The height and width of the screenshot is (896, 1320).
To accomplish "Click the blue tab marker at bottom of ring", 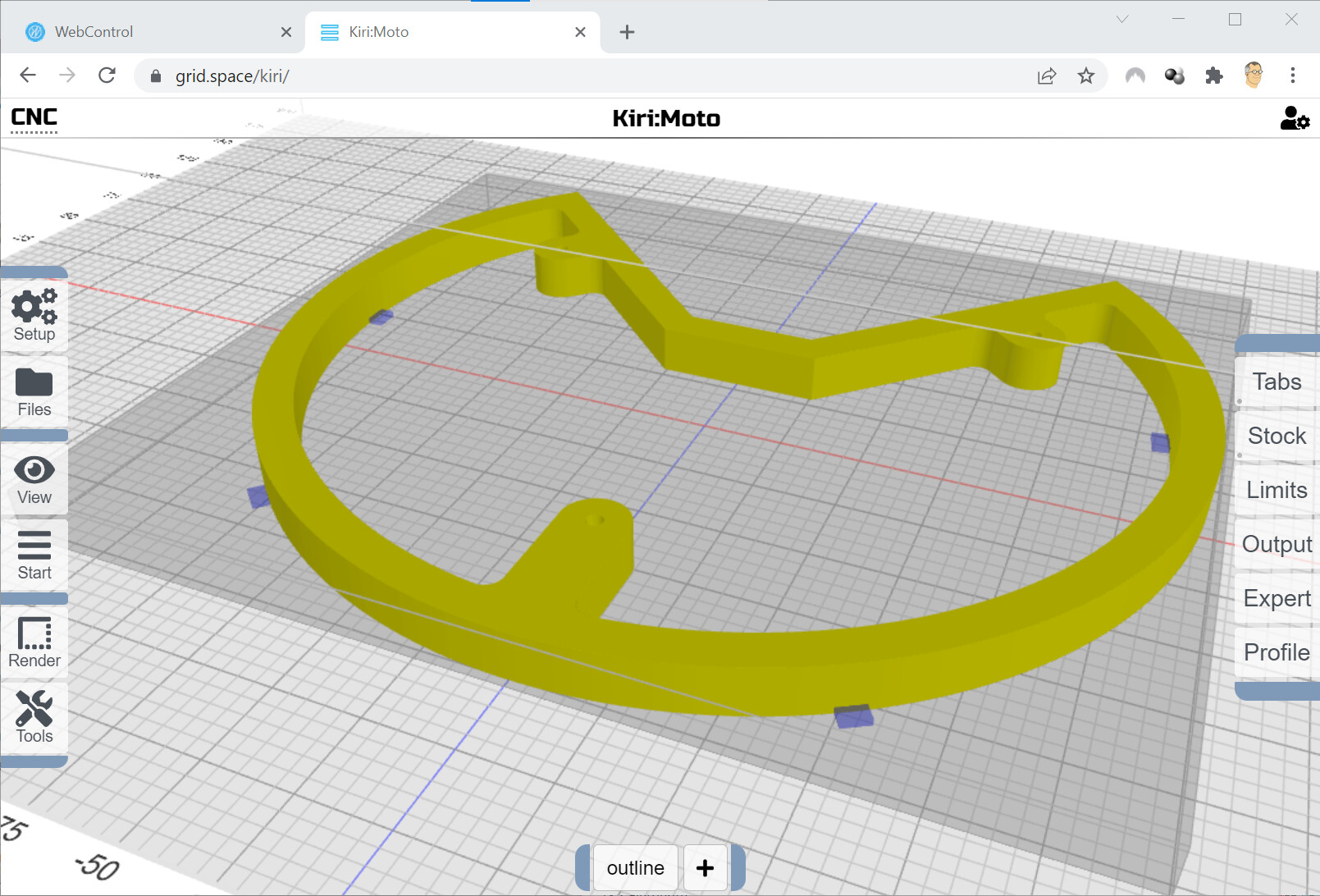I will click(x=854, y=716).
